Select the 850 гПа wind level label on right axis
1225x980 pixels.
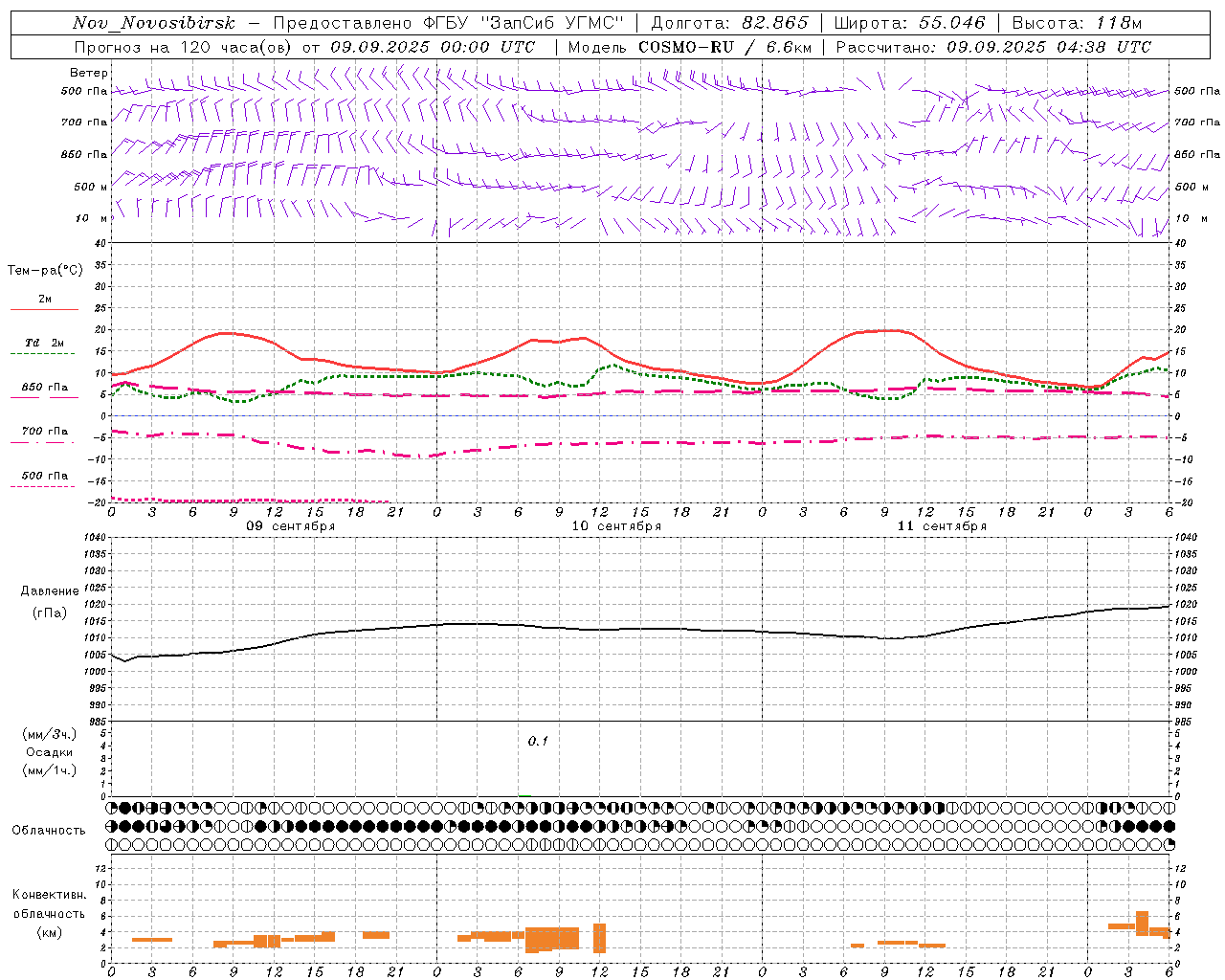coord(1197,154)
